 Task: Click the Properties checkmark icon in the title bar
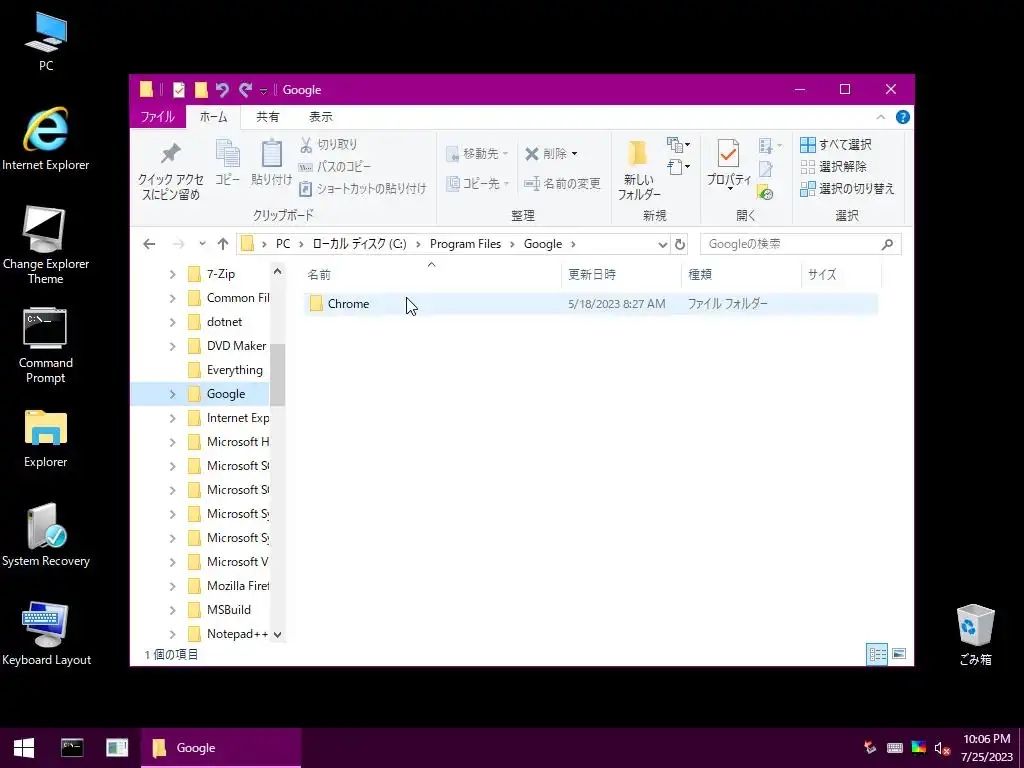coord(178,89)
